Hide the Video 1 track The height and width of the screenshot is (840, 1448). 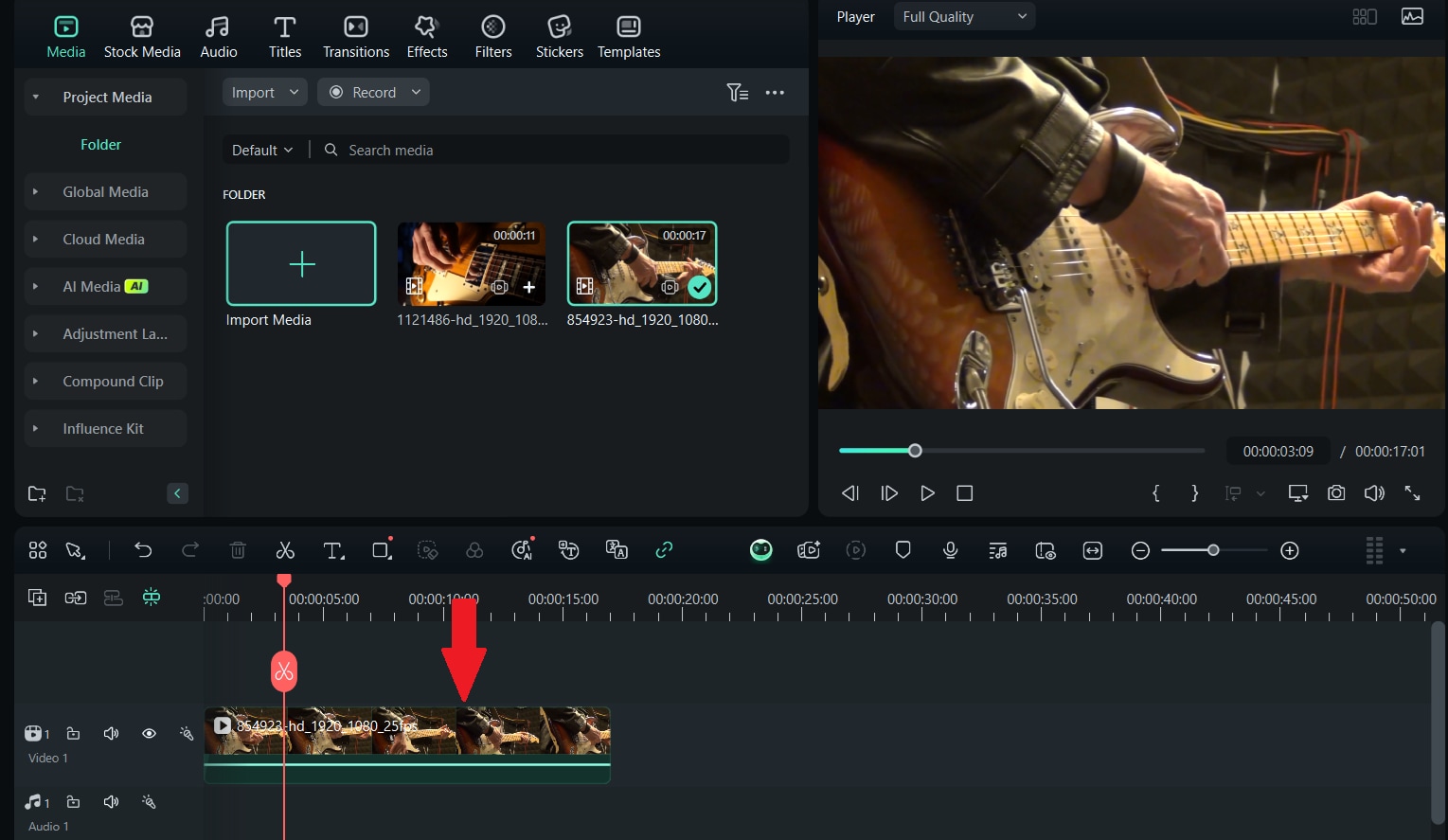pyautogui.click(x=149, y=733)
